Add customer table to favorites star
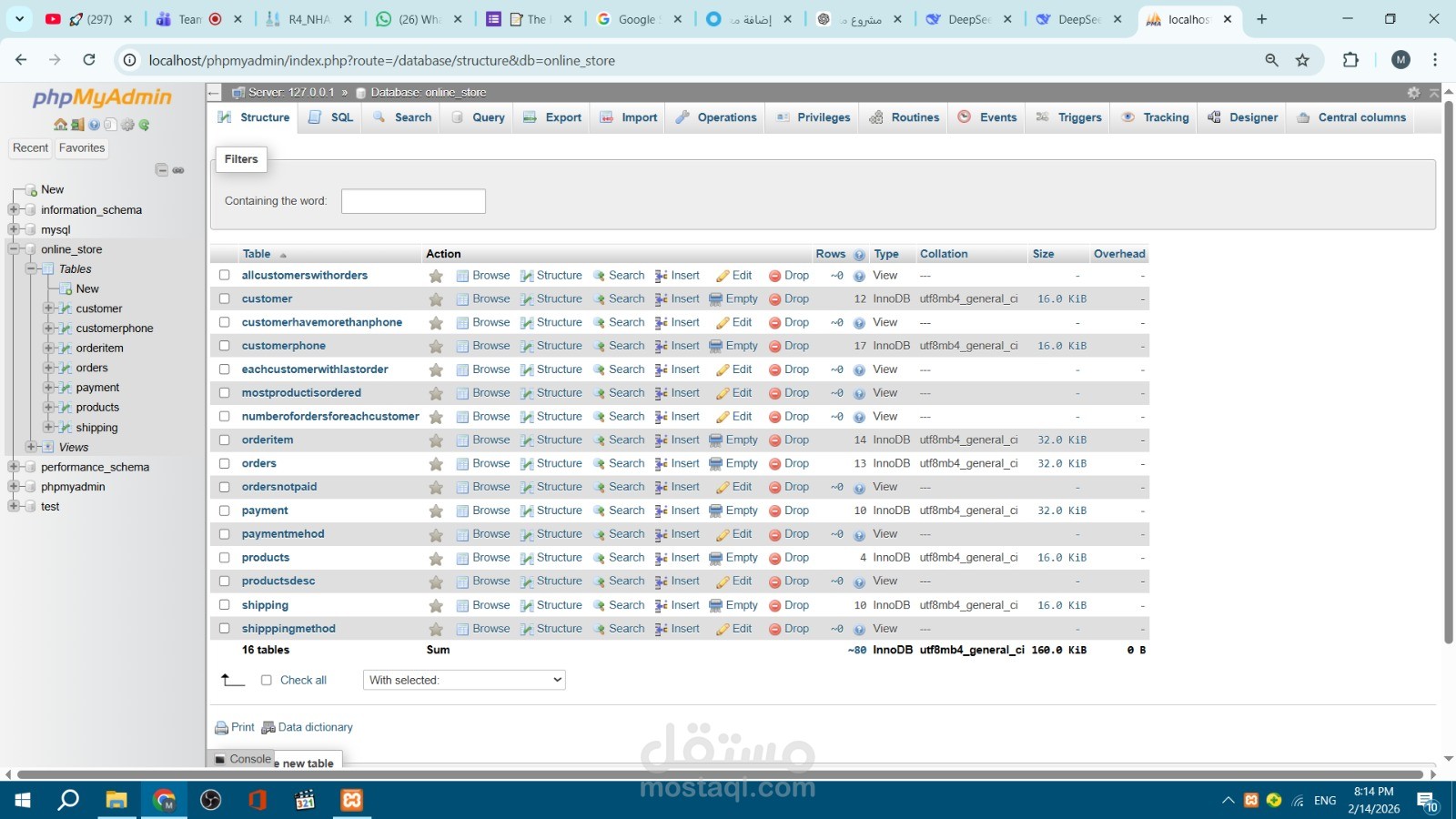 coord(436,299)
